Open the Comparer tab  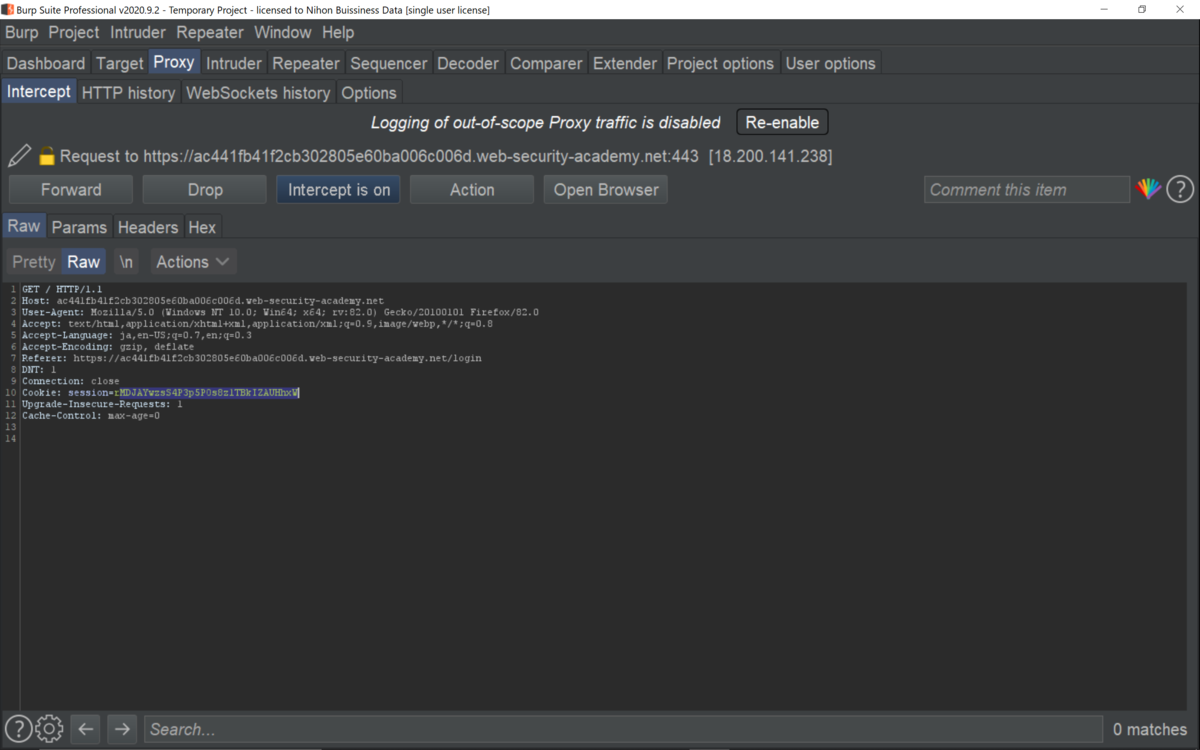tap(546, 63)
